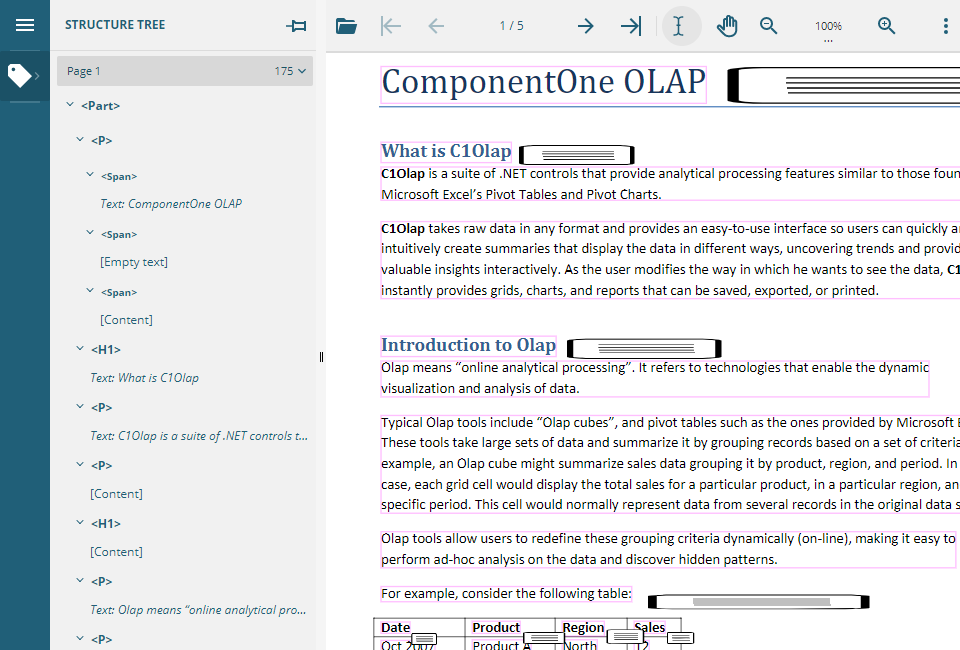Click the panel splitter handle beside the tree

coord(321,357)
